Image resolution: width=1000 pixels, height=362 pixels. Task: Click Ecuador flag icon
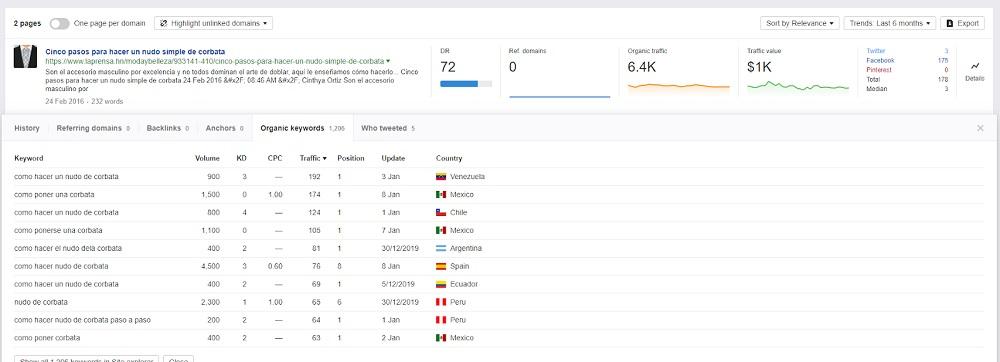441,284
